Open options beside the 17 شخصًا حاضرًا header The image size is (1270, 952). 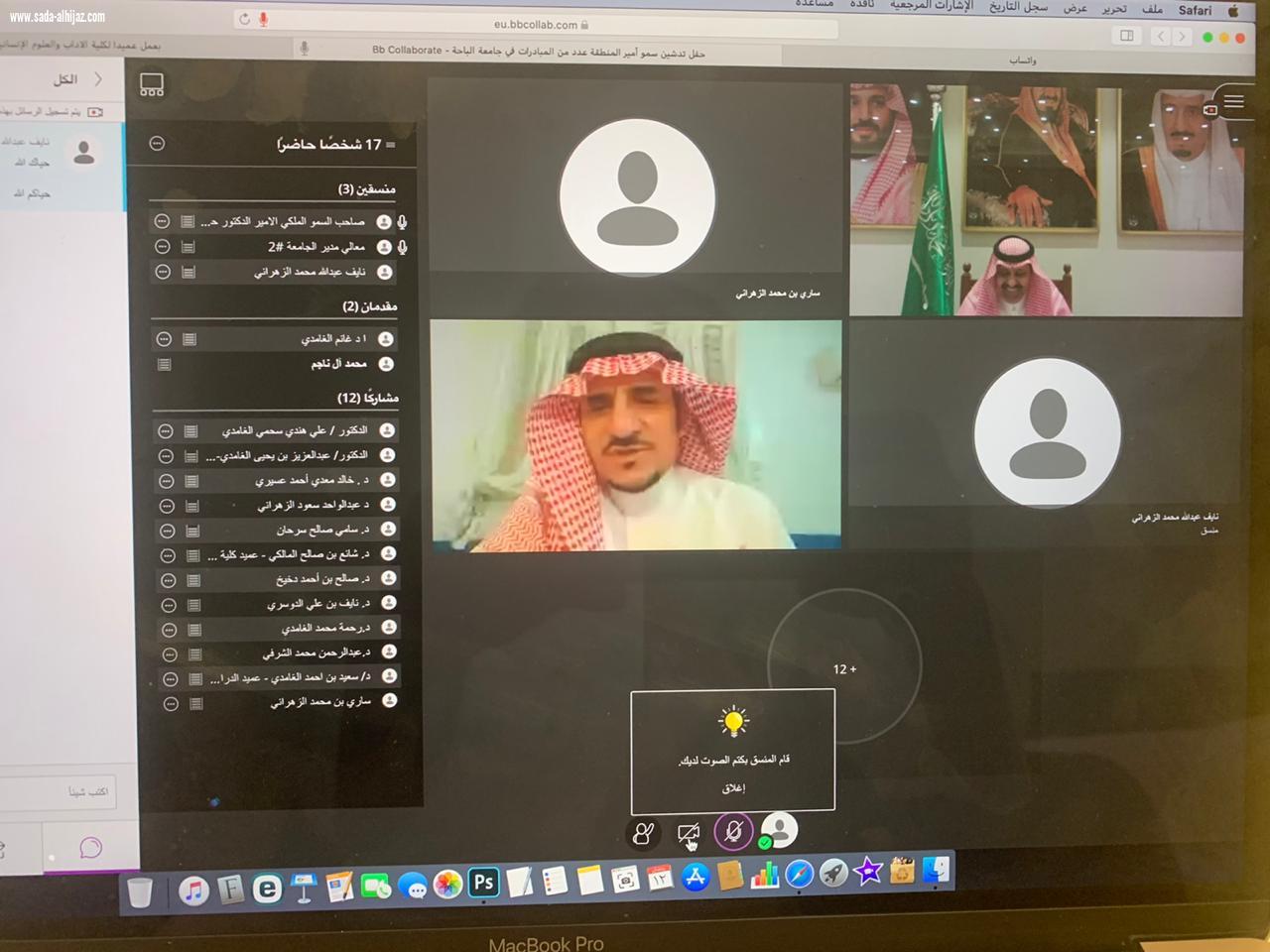(155, 144)
